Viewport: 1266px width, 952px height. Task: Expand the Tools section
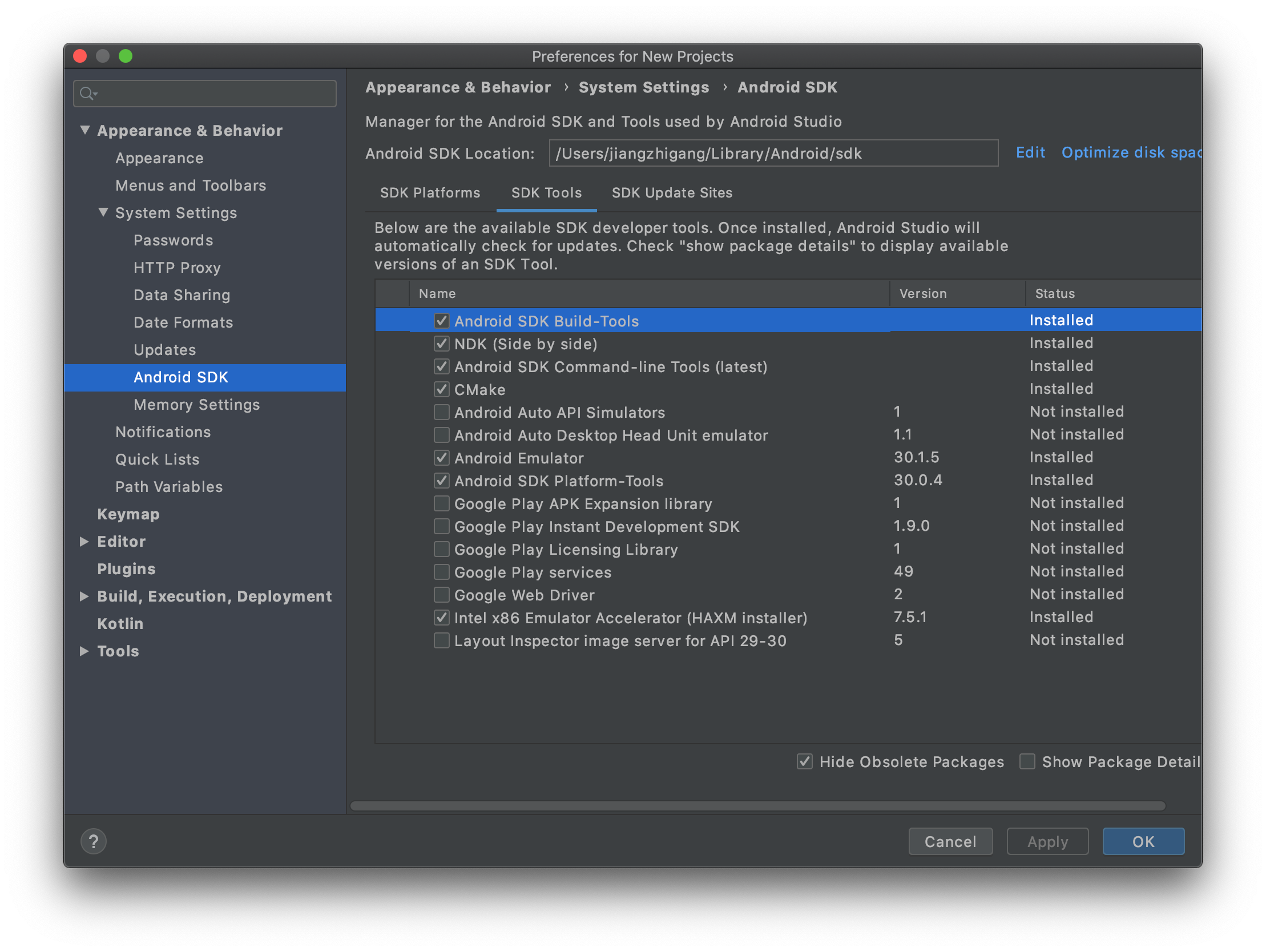84,651
